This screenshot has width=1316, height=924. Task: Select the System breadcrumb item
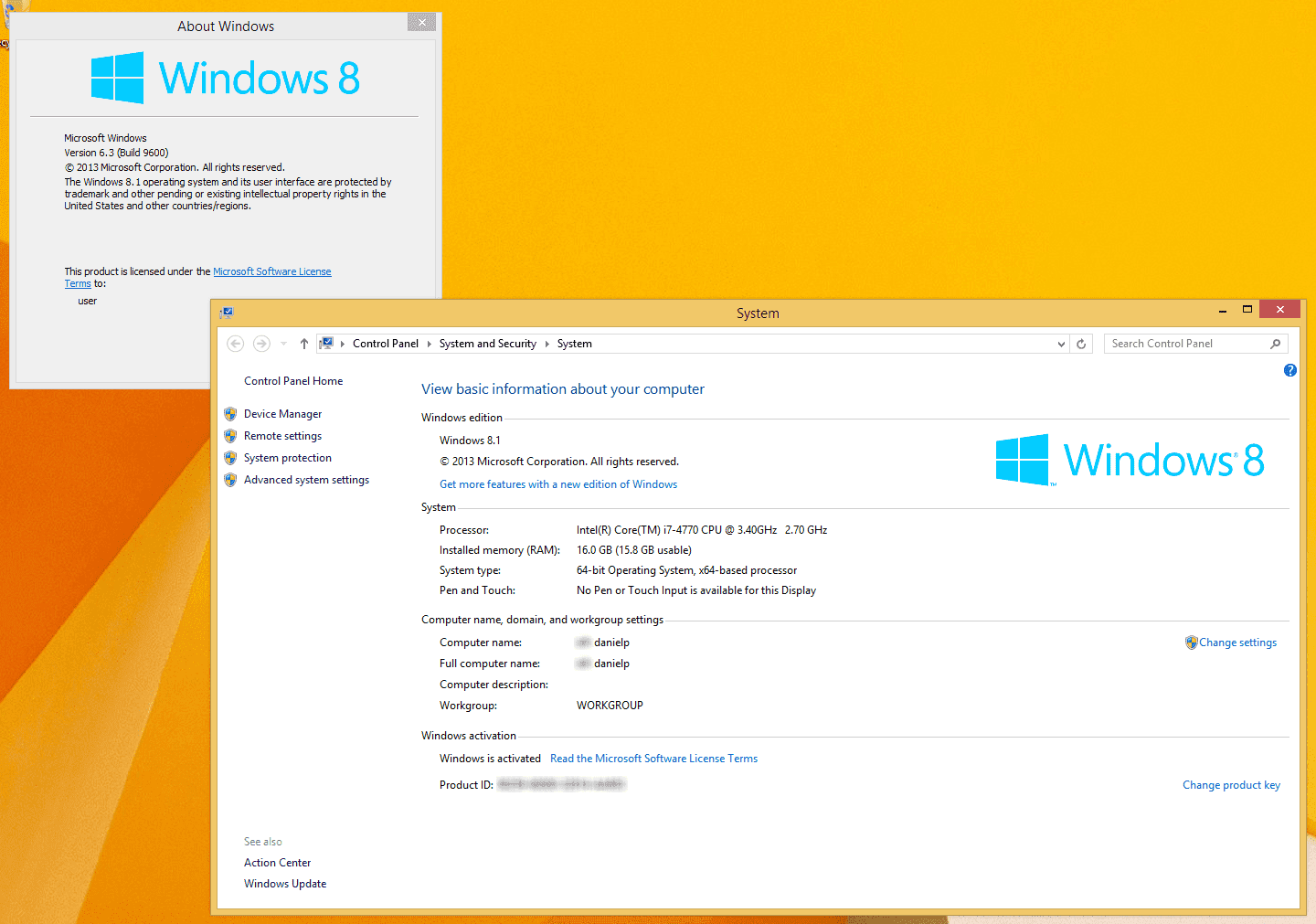click(575, 344)
